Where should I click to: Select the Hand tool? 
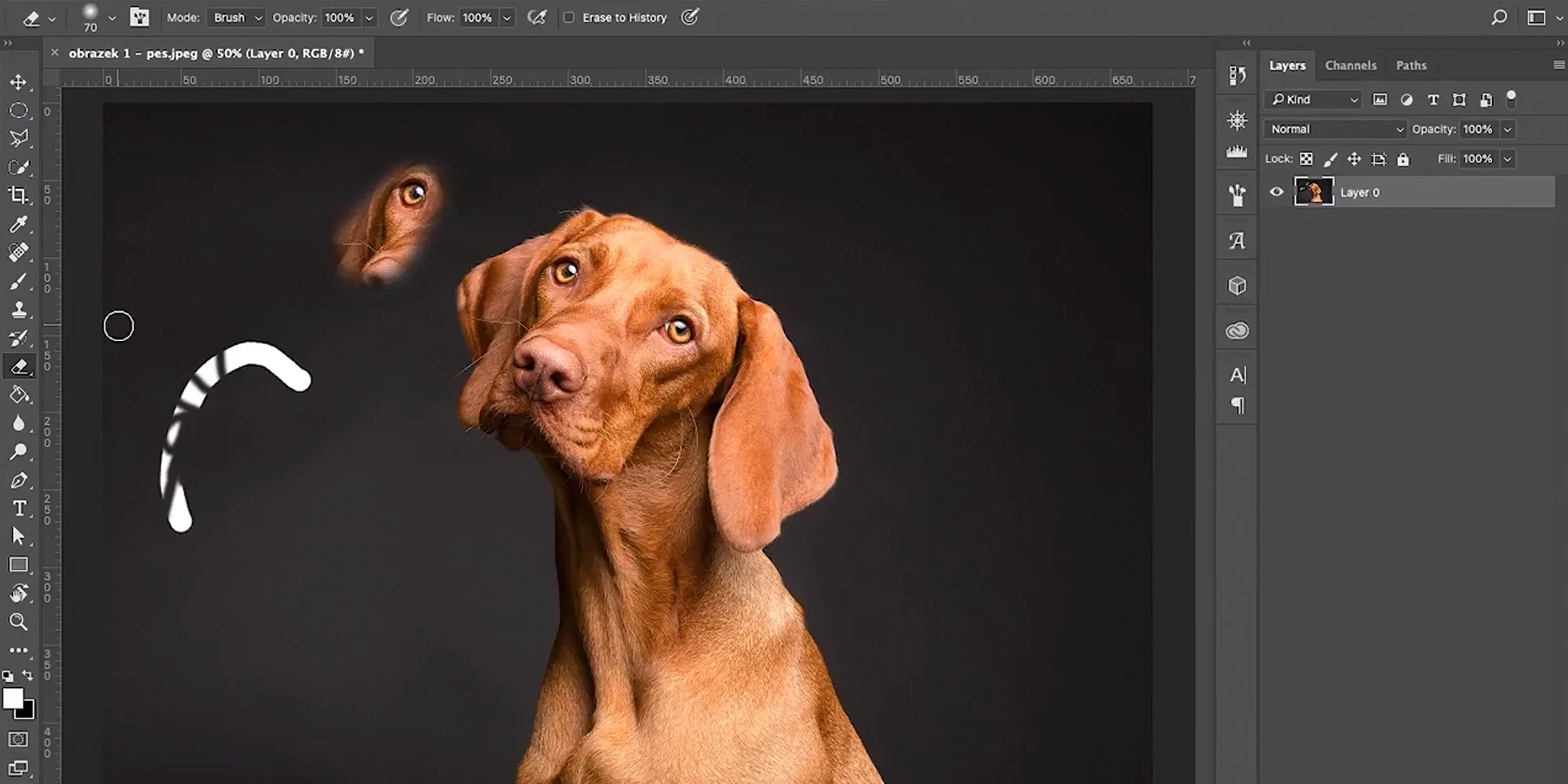(19, 593)
